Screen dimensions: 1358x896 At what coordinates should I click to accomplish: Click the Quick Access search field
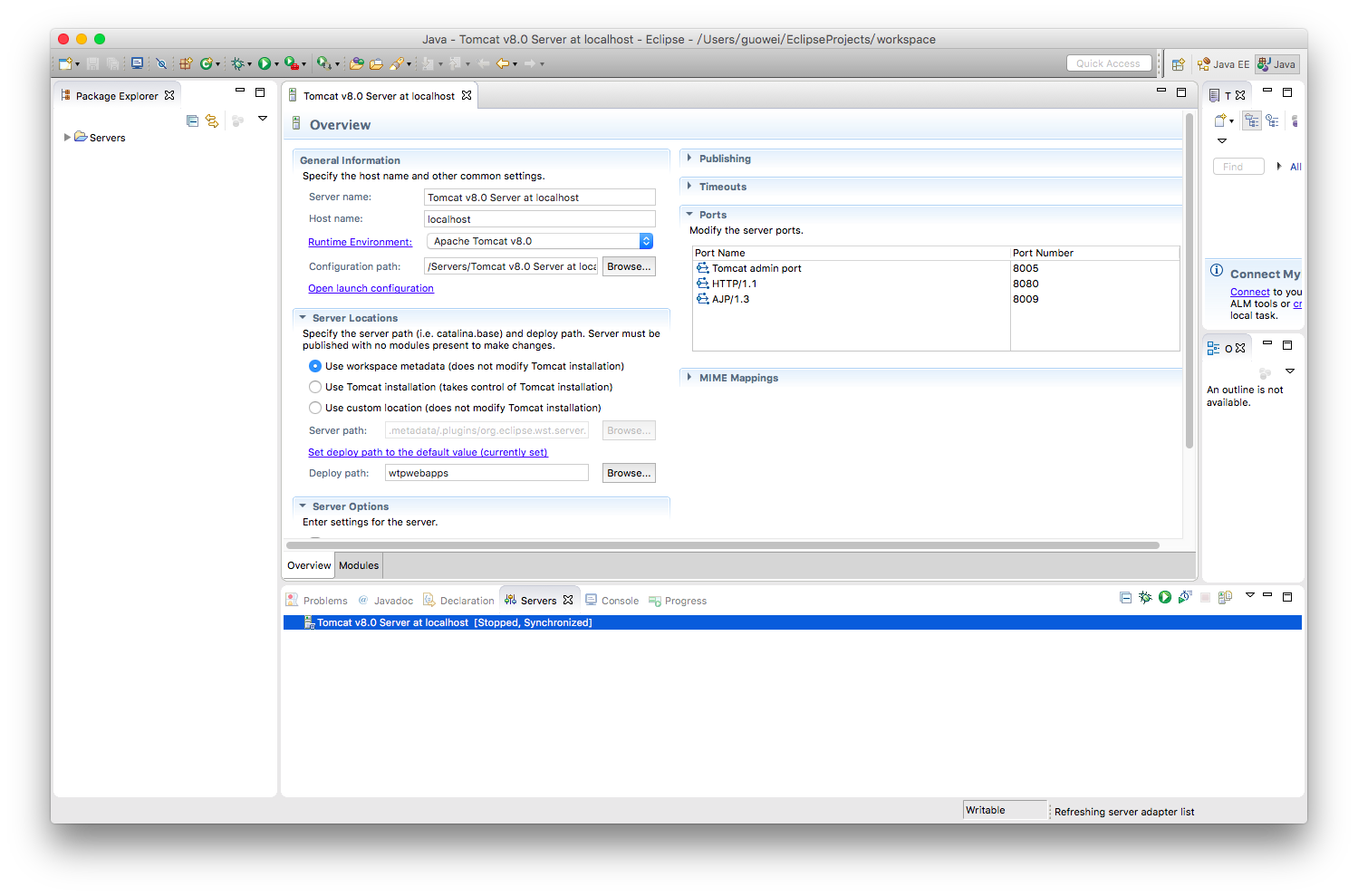click(x=1109, y=63)
